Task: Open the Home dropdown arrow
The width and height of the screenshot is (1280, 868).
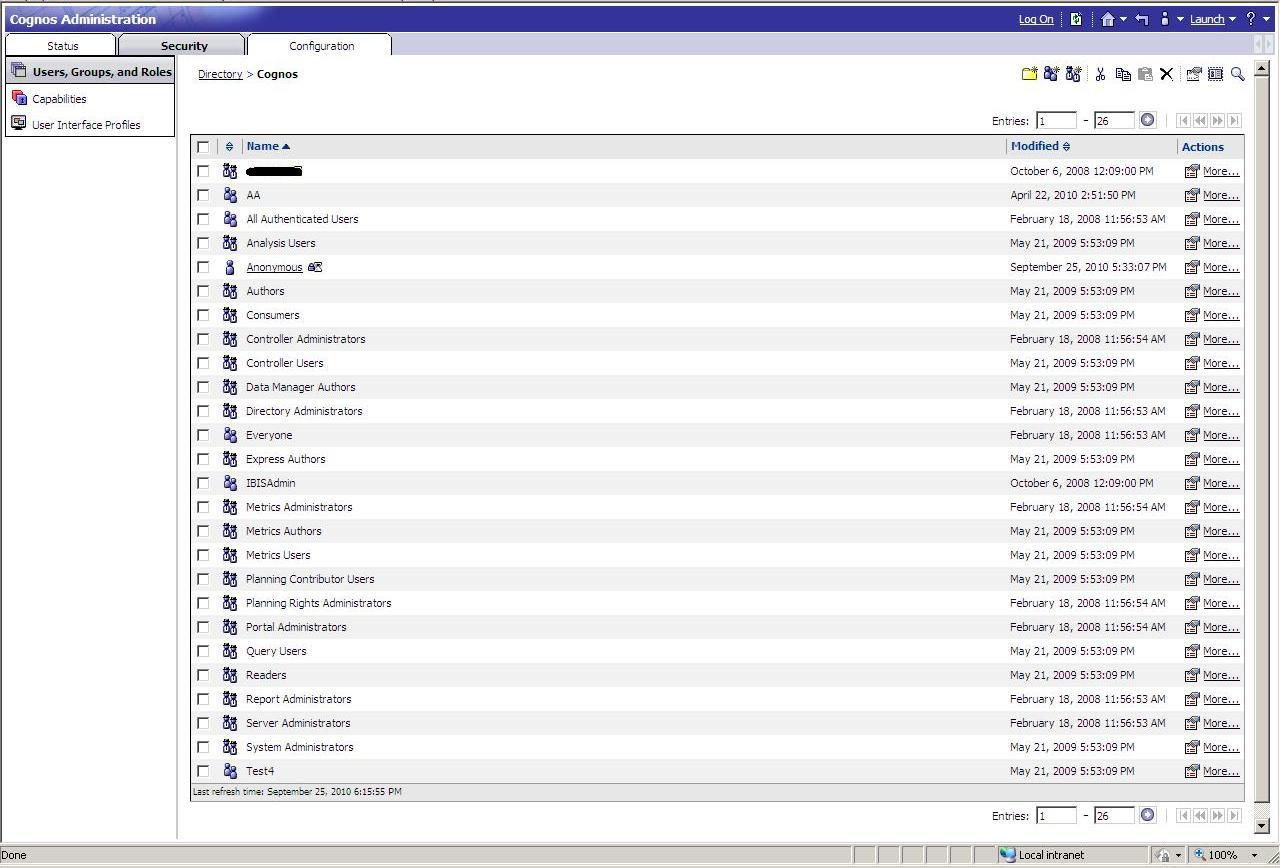Action: coord(1124,19)
